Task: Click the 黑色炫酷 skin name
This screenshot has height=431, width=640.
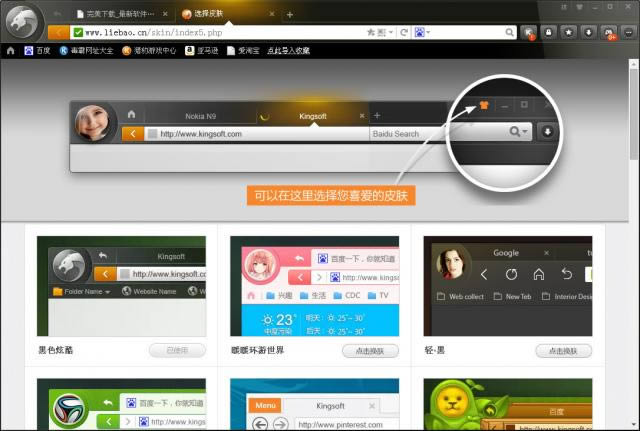Action: [56, 350]
